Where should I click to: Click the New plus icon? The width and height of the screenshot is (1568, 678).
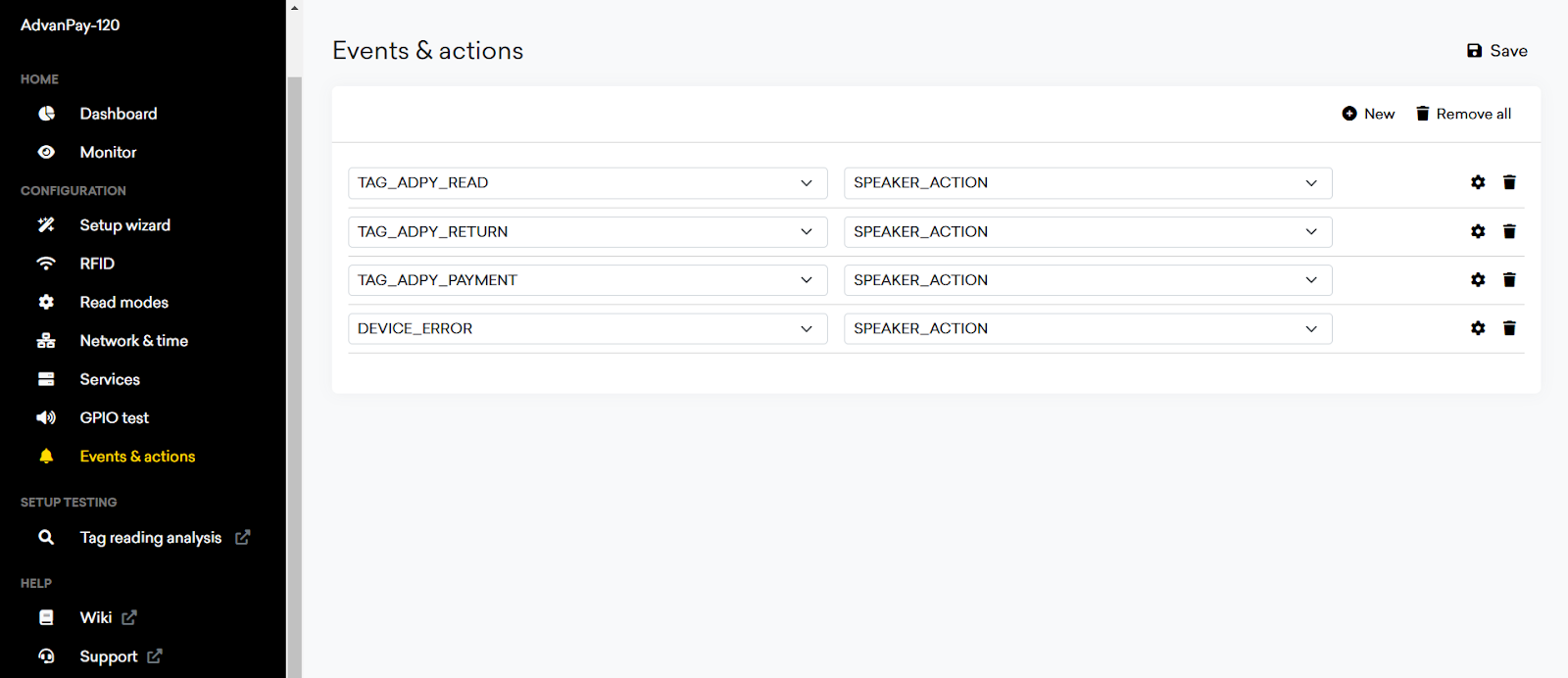(1349, 114)
